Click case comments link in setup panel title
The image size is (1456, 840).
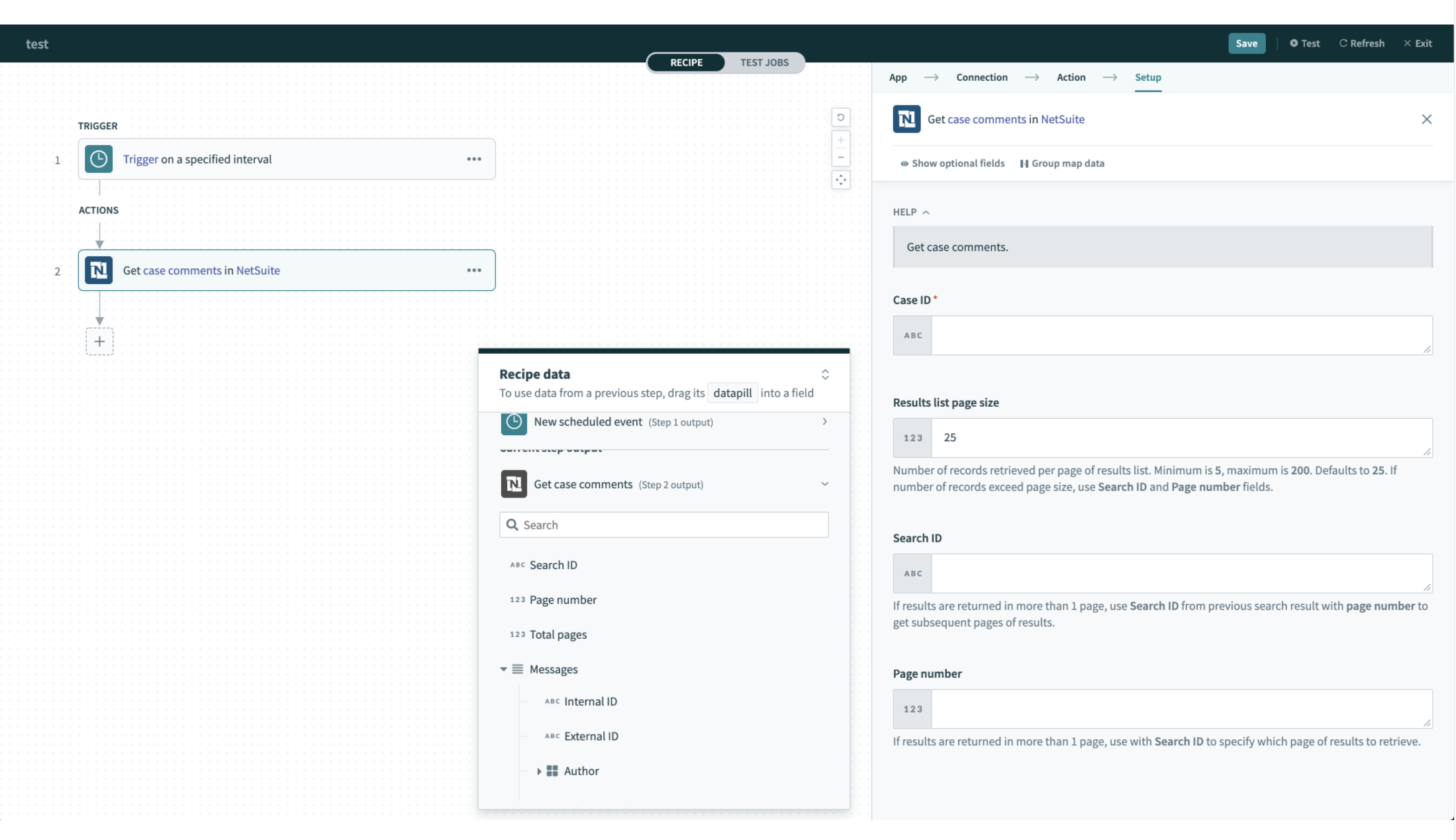click(x=987, y=119)
